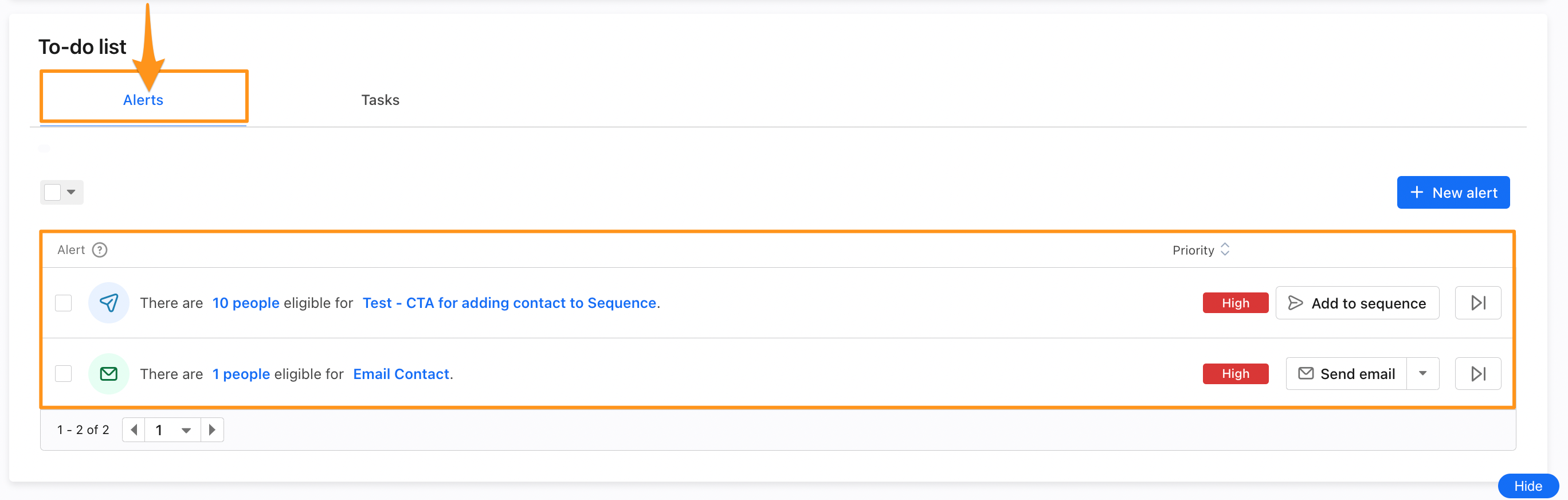Sort alerts by Priority arrows
This screenshot has width=1568, height=500.
[x=1225, y=249]
